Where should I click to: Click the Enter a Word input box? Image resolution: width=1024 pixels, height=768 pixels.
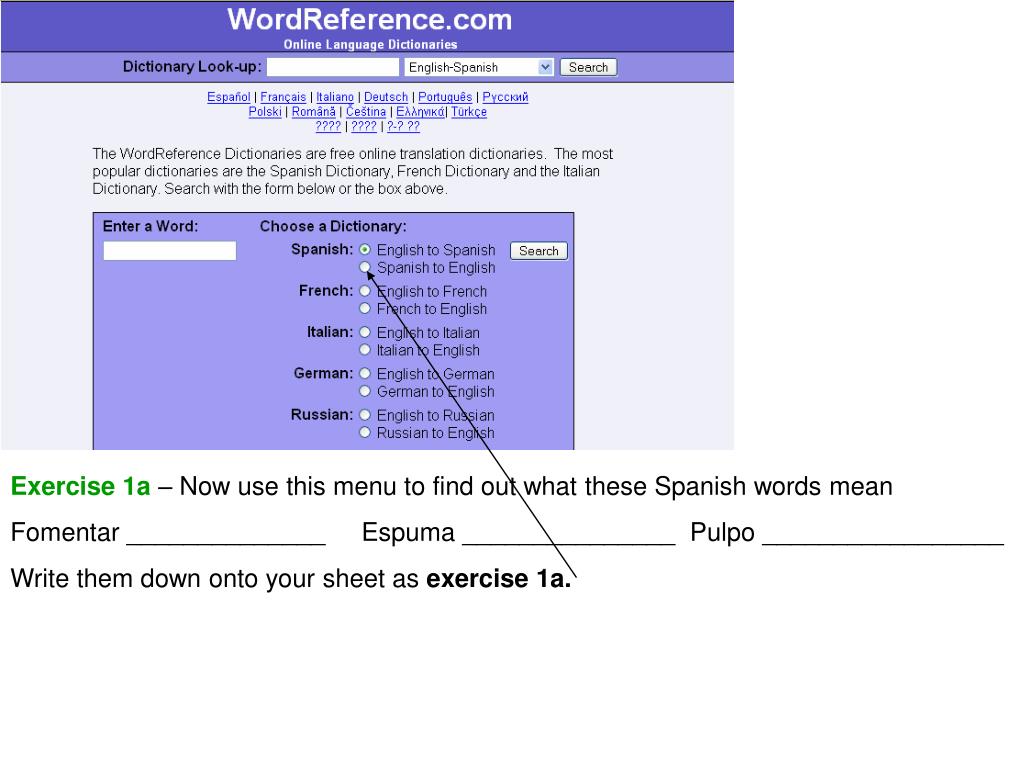click(170, 251)
